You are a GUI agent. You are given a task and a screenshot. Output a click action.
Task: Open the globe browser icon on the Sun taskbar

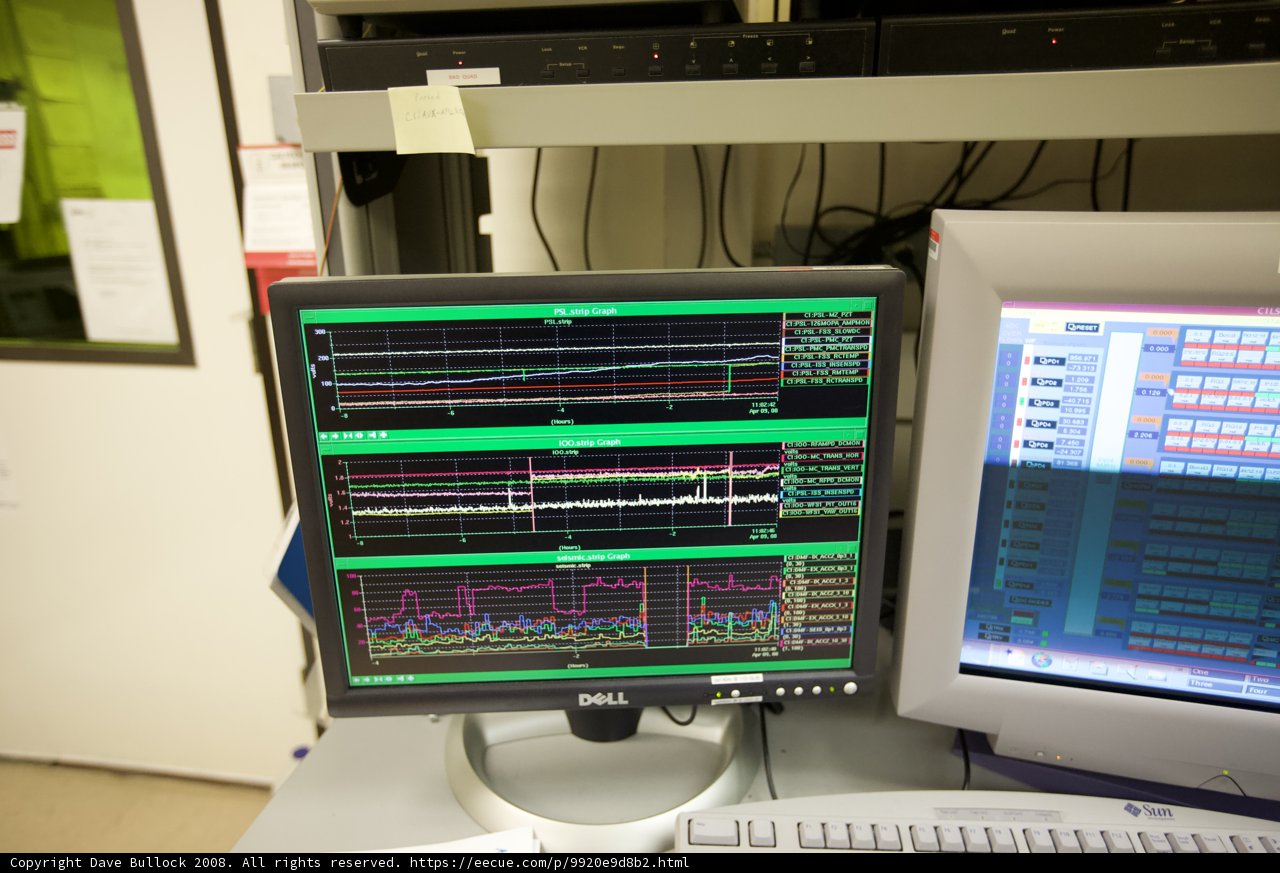click(1041, 660)
